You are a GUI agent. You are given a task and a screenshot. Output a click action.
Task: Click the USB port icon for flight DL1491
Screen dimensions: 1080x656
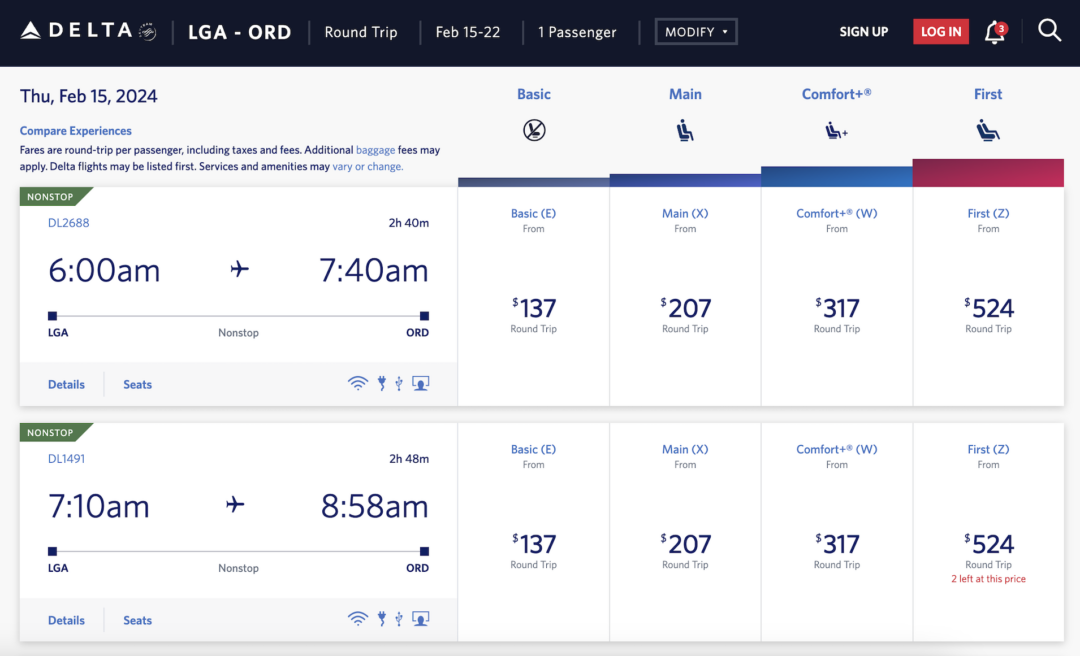click(399, 618)
